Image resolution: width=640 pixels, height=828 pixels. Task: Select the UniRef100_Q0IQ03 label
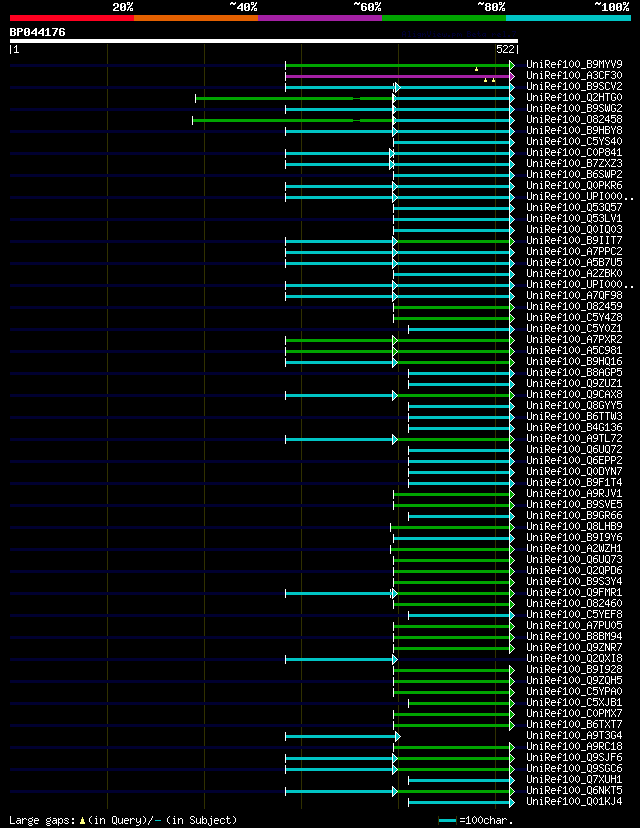(x=574, y=230)
